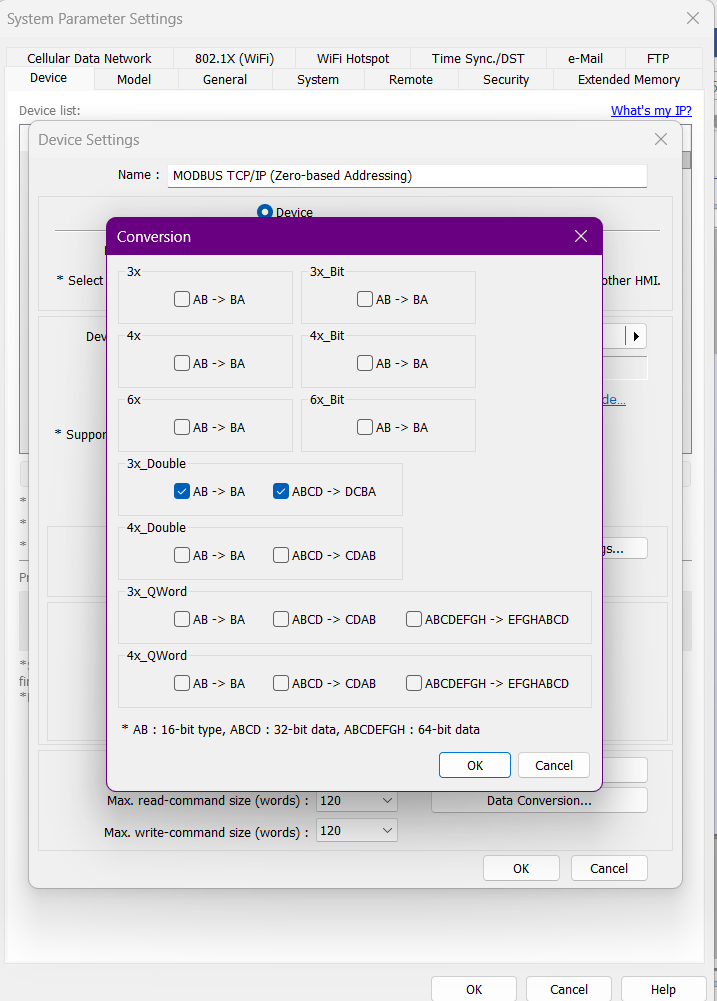Open the What's my IP? link

(650, 110)
